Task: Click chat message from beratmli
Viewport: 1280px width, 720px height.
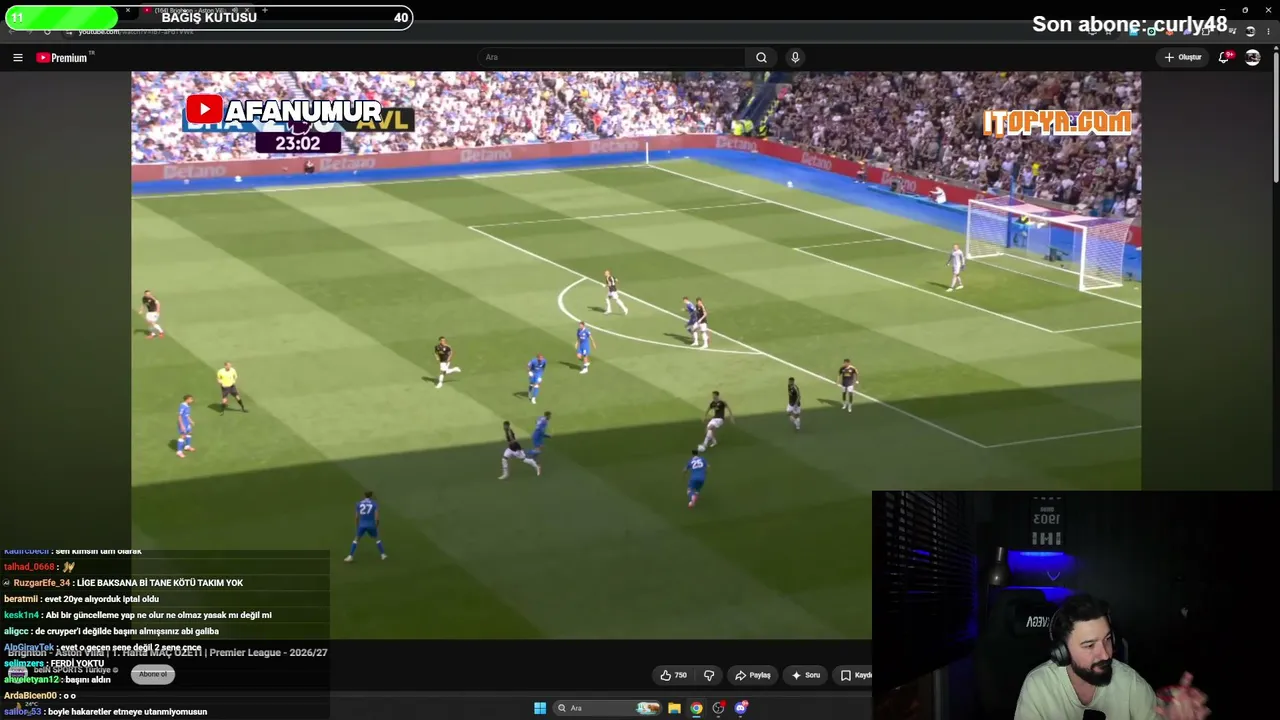Action: (82, 599)
